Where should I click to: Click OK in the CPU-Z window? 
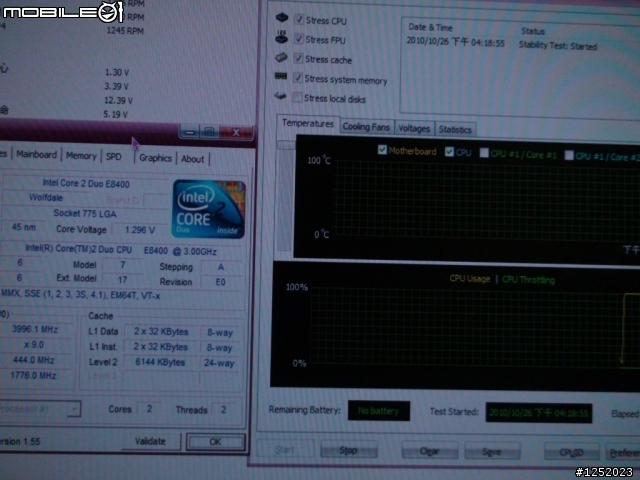216,442
